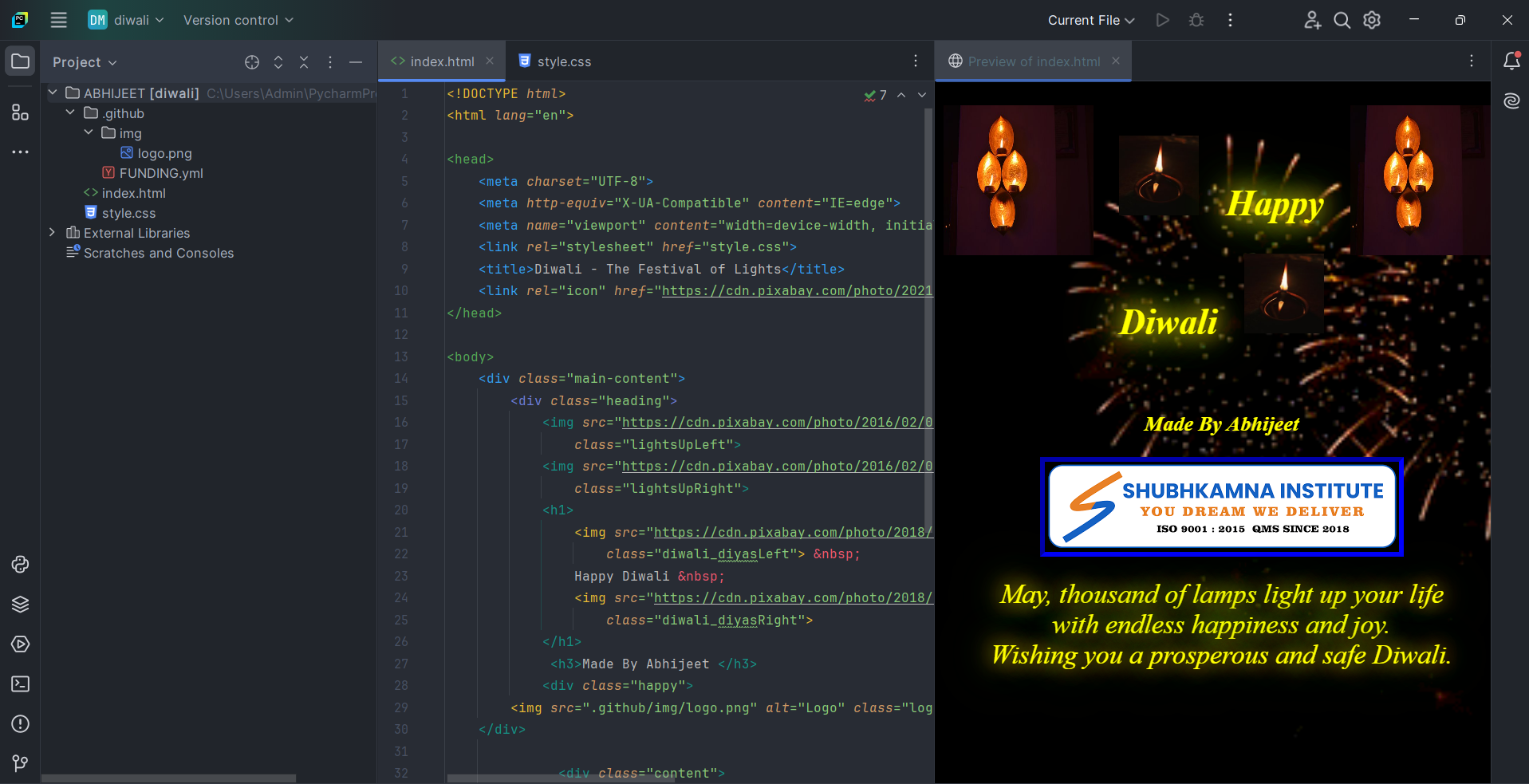The image size is (1529, 784).
Task: Click the Project panel horizontal scrollbar
Action: [169, 778]
